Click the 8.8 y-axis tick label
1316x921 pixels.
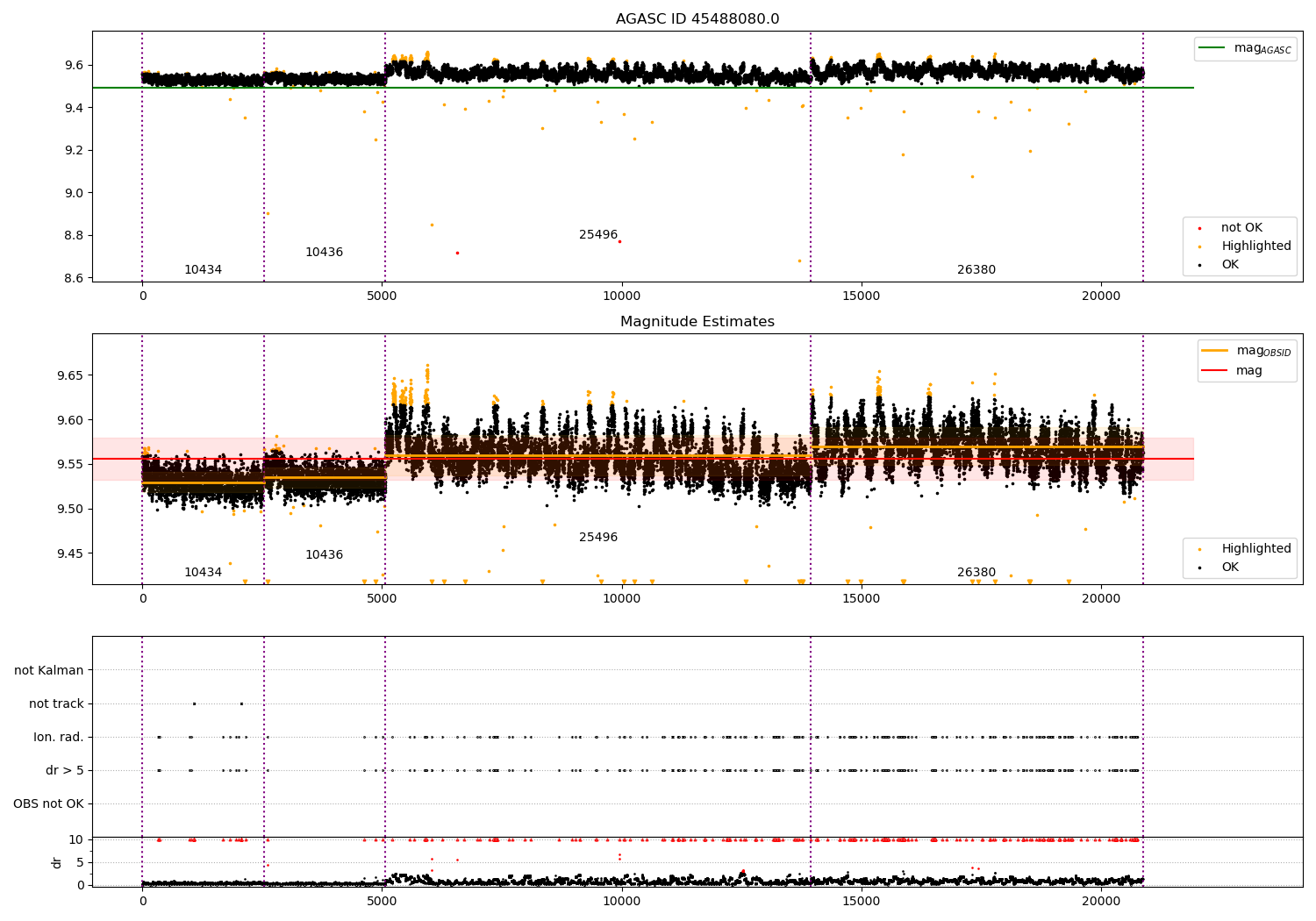[x=74, y=236]
